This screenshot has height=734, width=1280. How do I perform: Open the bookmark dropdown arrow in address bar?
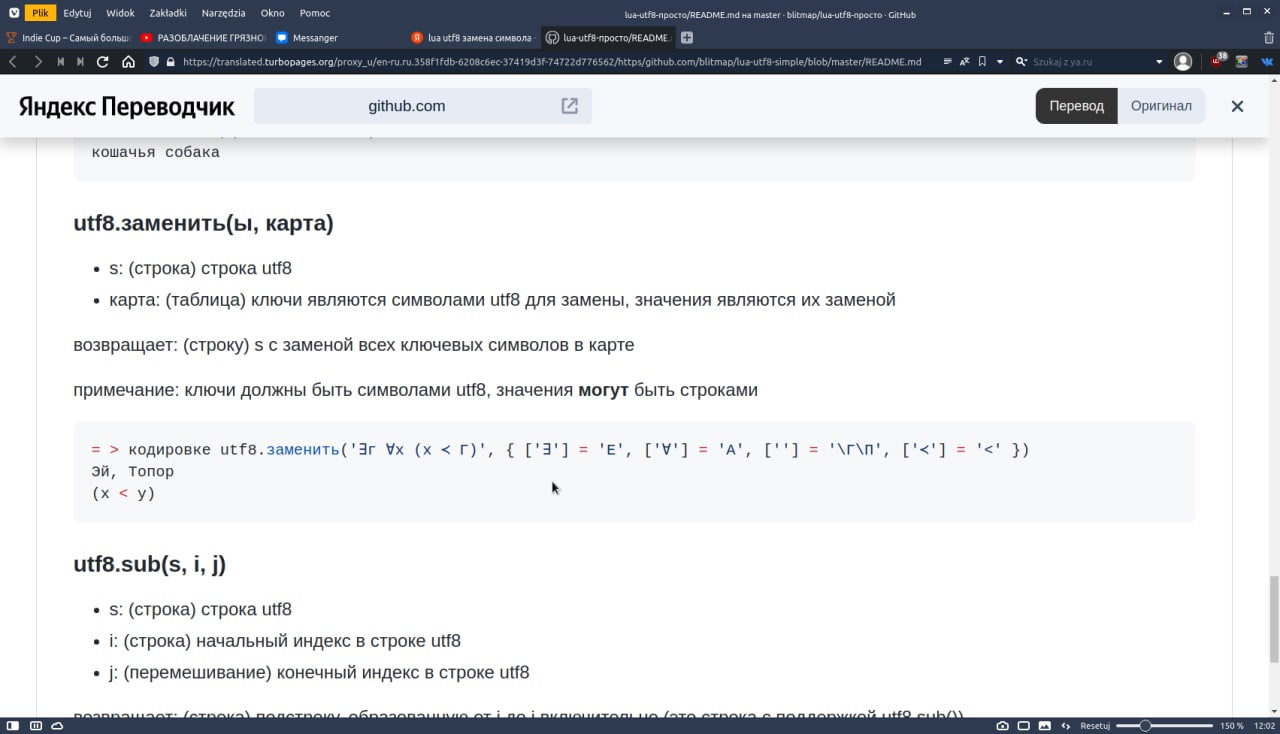tap(999, 61)
